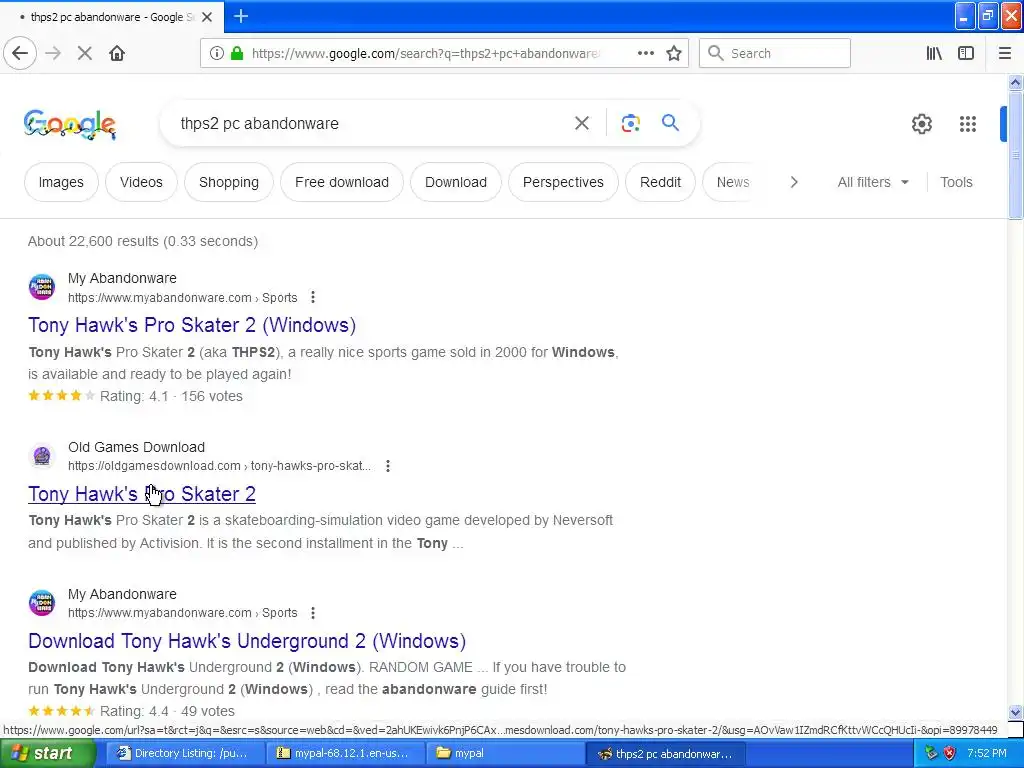Open the search Tools options
1024x768 pixels.
click(x=956, y=182)
